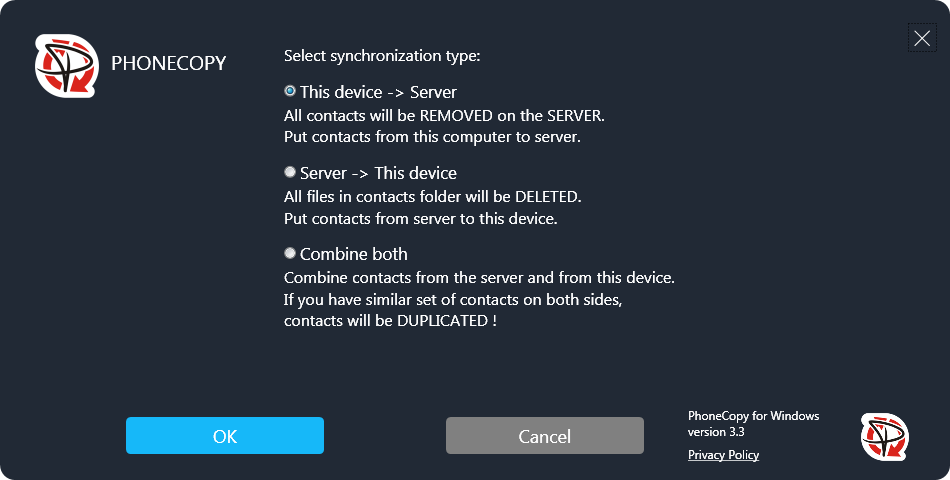Click "Put contacts from this computer to server"
Screen dimensions: 950x480
pos(432,136)
